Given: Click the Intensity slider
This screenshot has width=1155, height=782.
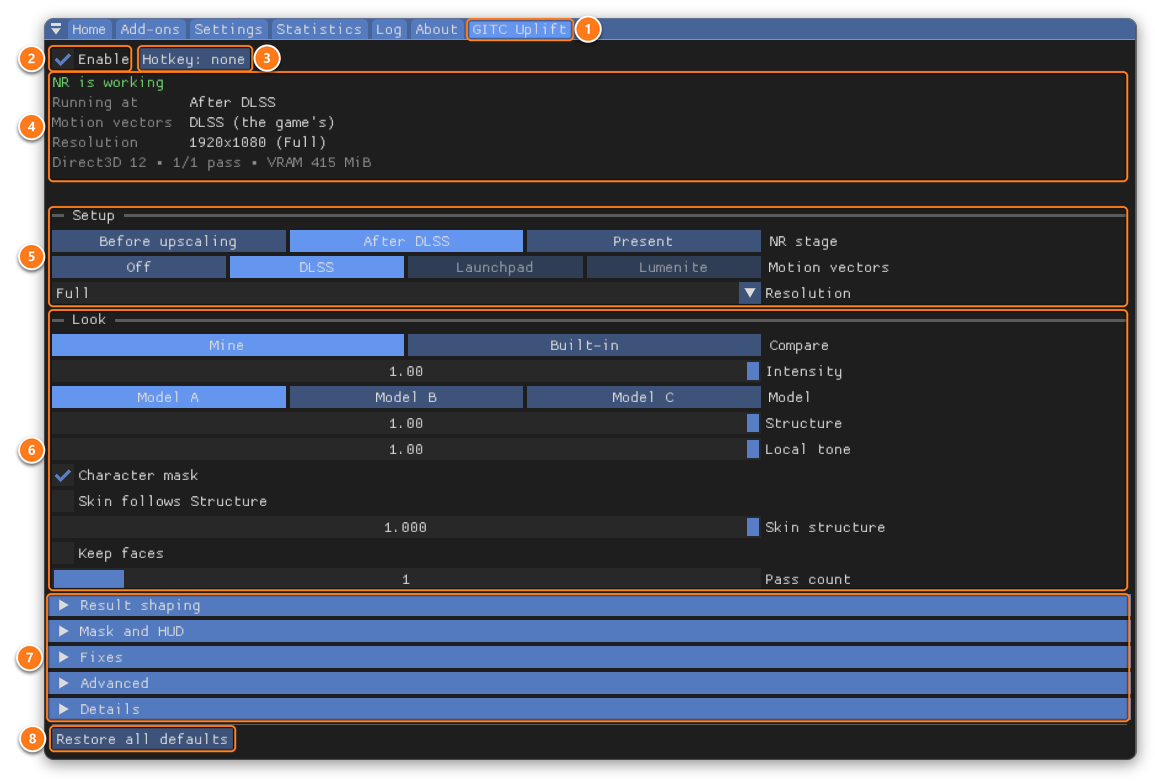Looking at the screenshot, I should 406,371.
